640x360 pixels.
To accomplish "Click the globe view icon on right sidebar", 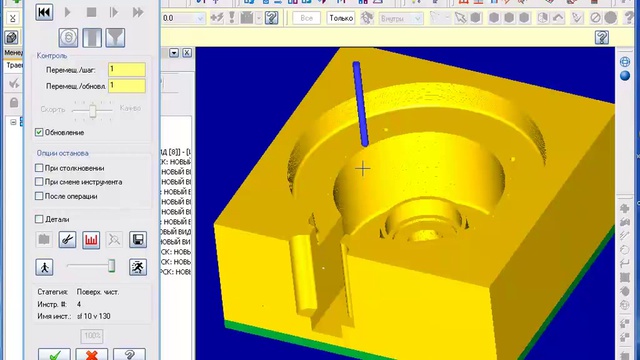I will (625, 62).
